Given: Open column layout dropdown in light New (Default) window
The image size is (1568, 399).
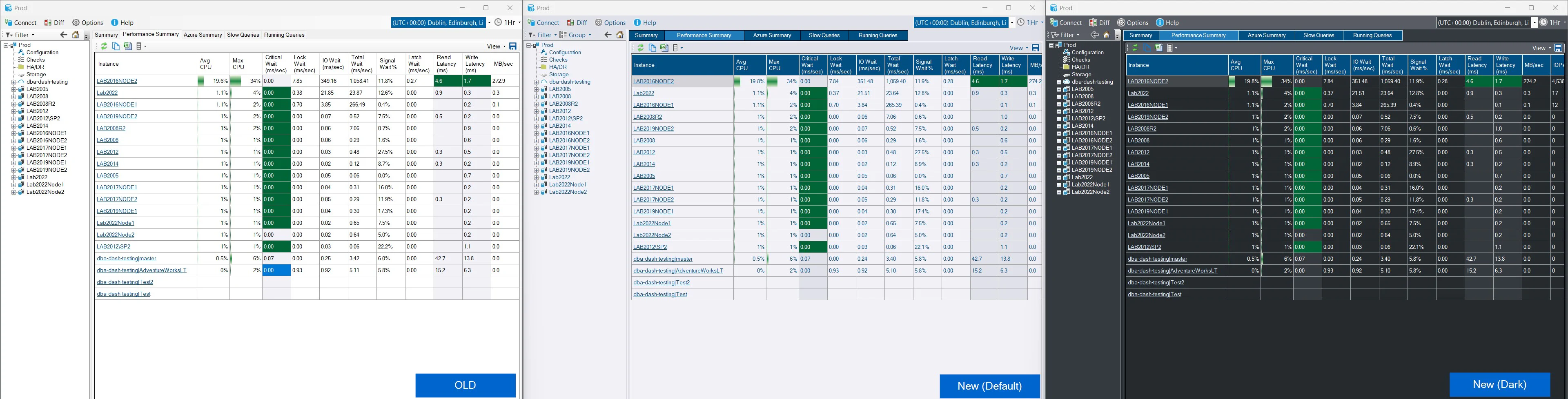Looking at the screenshot, I should pos(677,47).
